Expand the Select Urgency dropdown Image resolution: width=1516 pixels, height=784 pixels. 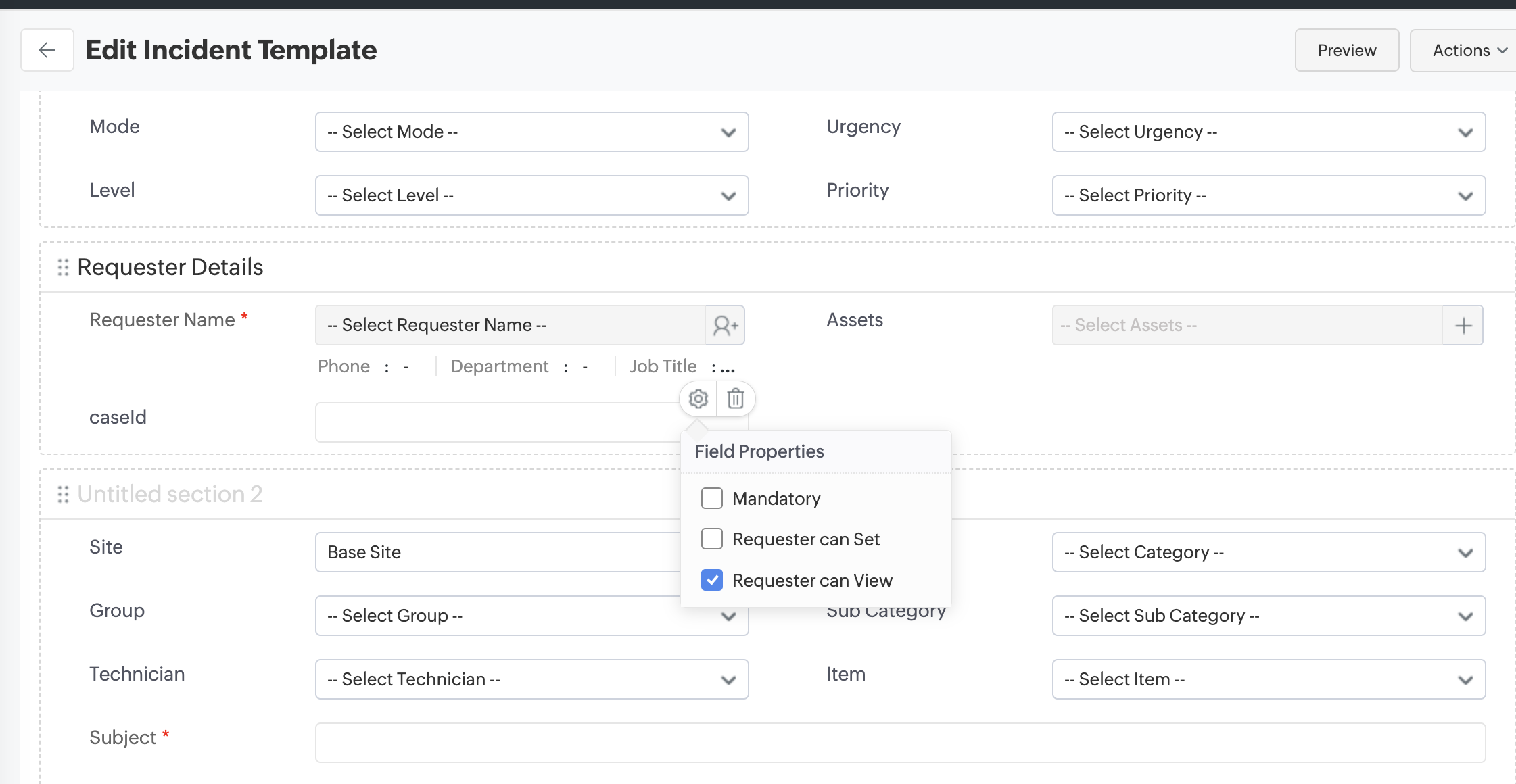pyautogui.click(x=1269, y=132)
